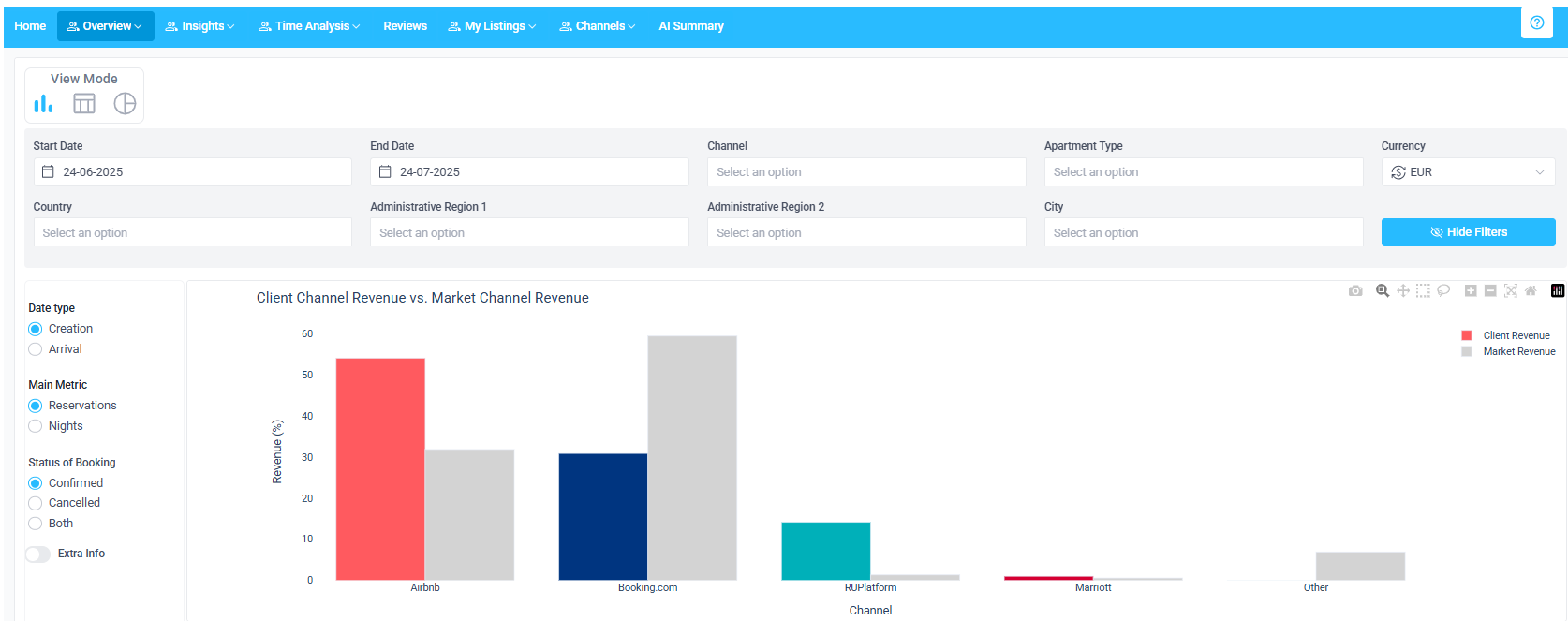Switch to pie chart view mode
The image size is (1568, 621).
point(125,104)
